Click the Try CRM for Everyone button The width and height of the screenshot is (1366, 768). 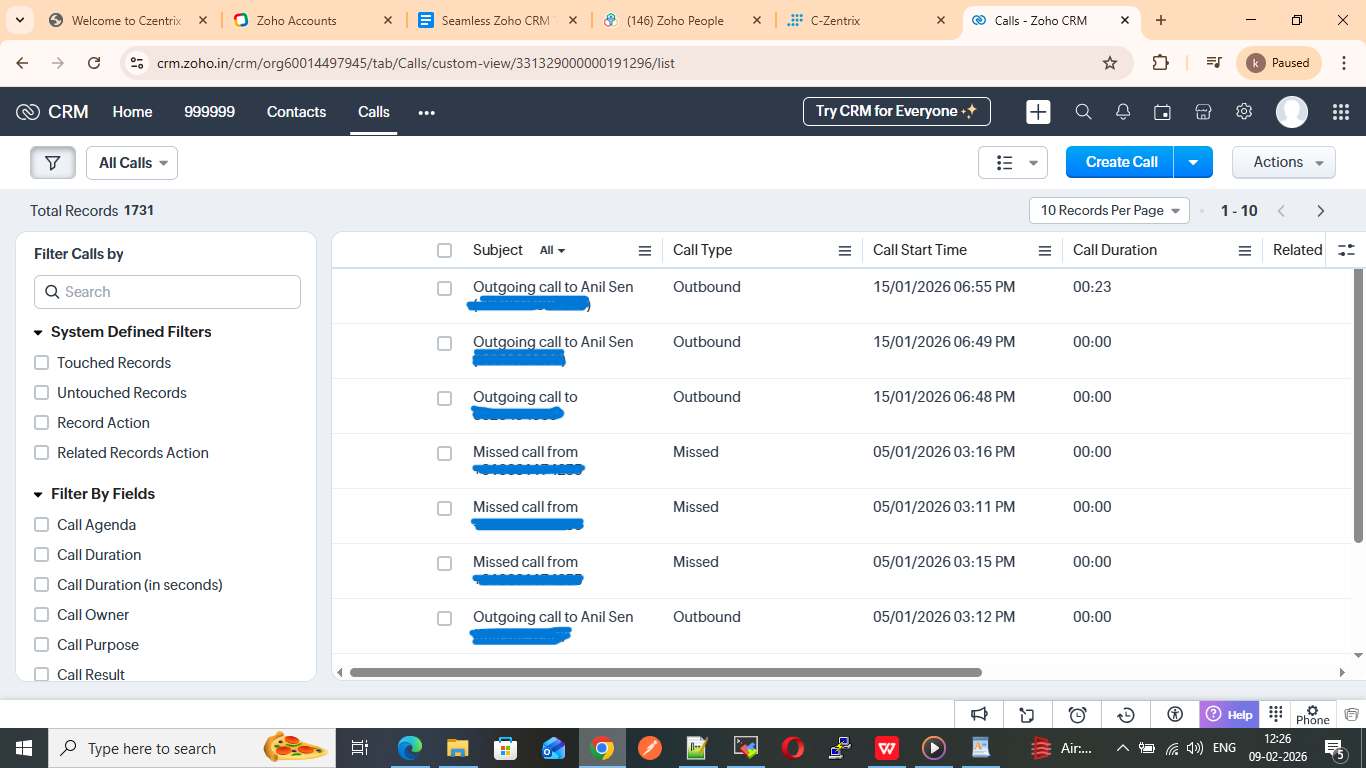pyautogui.click(x=896, y=111)
